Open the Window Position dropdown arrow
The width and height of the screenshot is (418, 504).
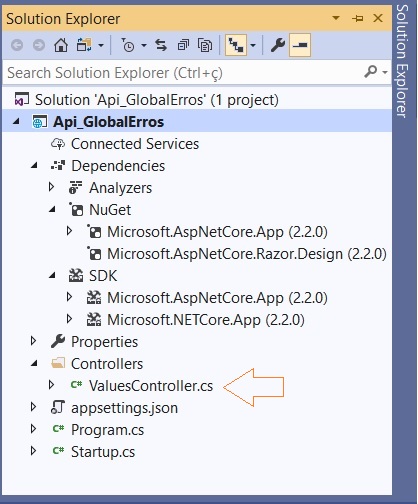[x=336, y=18]
